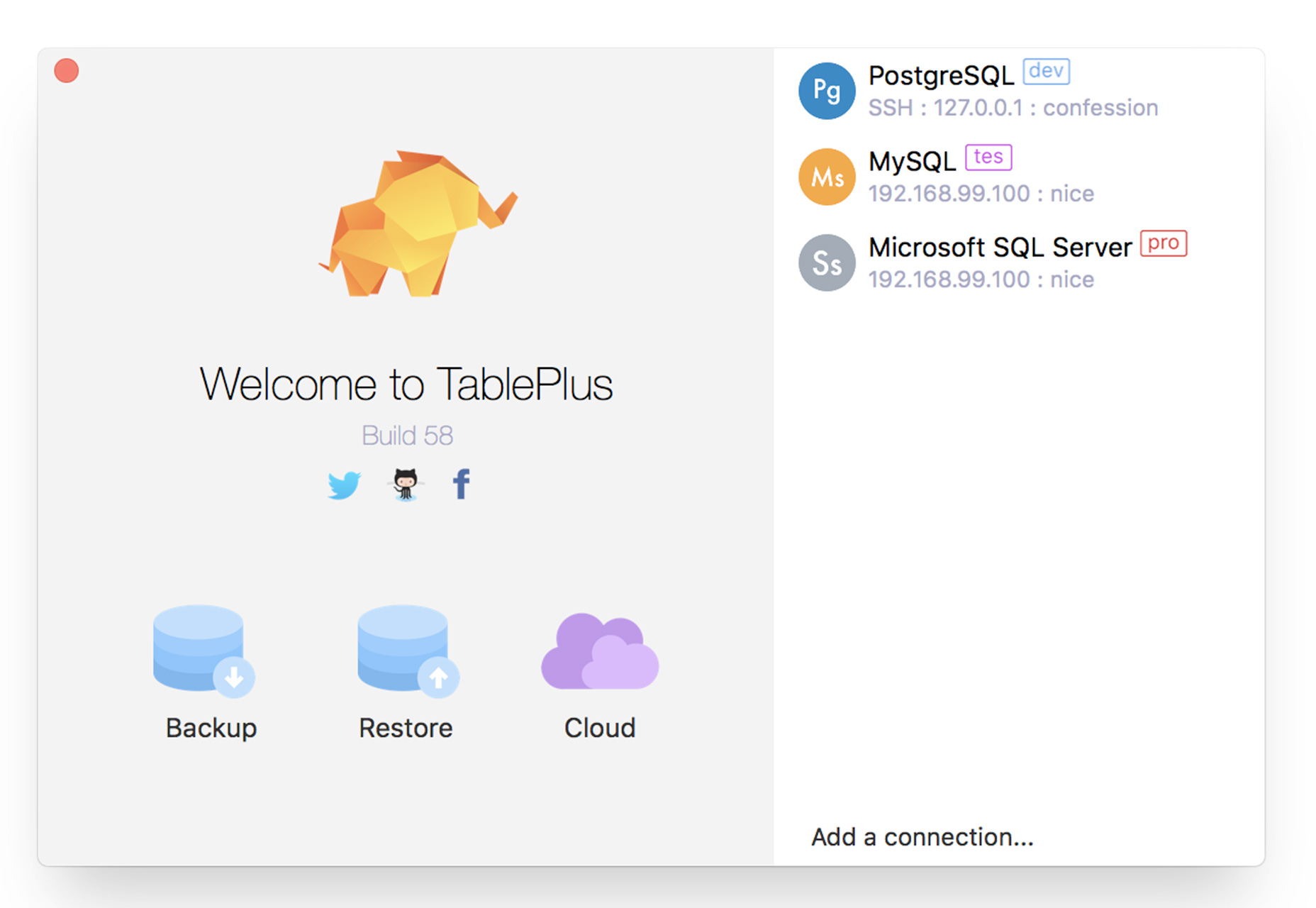Select the PostgreSQL connection name
Image resolution: width=1316 pixels, height=908 pixels.
pos(942,76)
